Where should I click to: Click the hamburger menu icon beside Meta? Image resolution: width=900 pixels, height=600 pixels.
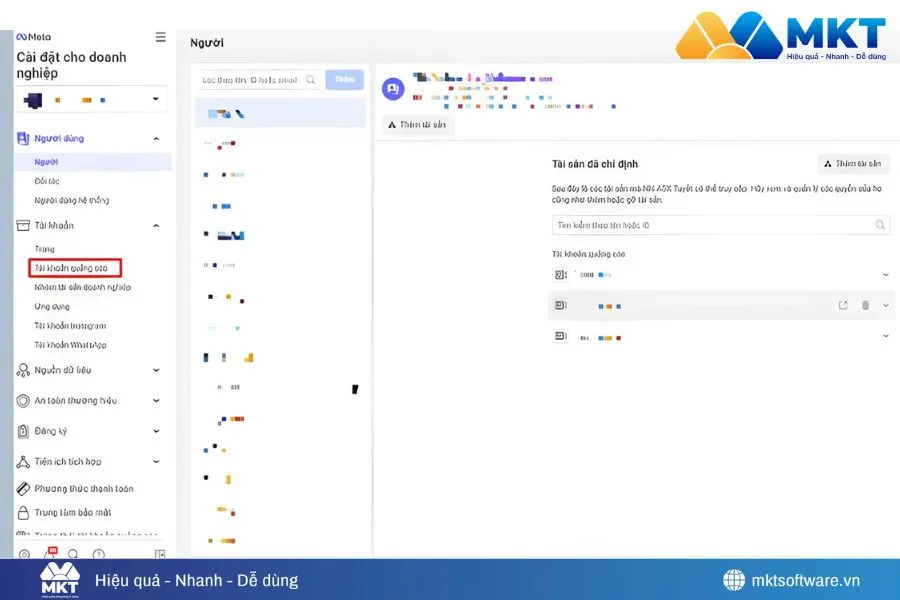[x=160, y=37]
